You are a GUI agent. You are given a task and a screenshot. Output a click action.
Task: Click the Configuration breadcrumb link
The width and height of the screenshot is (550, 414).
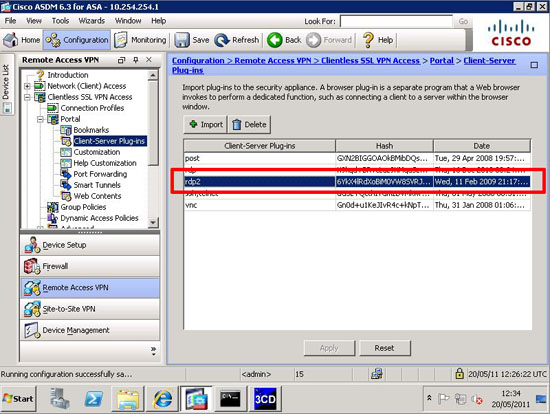pos(198,61)
